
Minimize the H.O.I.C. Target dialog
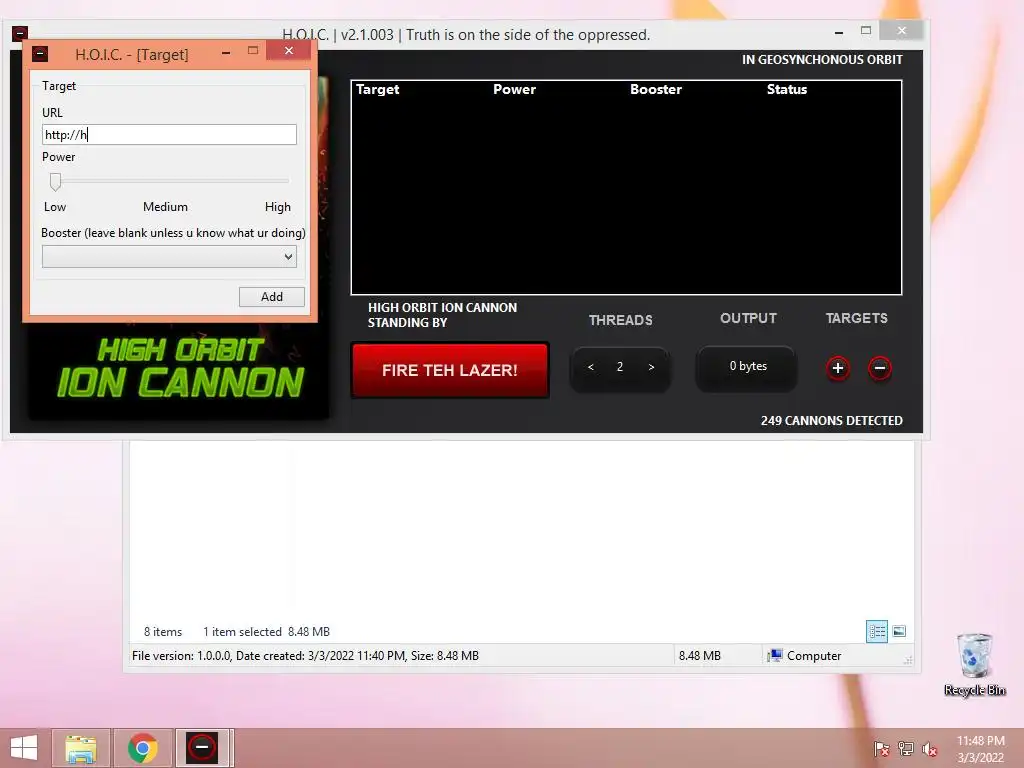coord(226,52)
